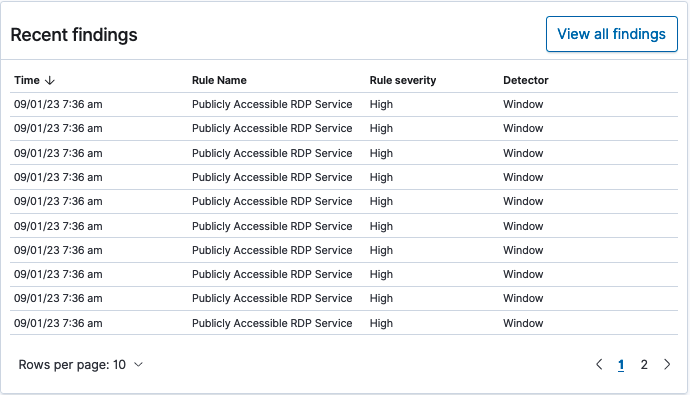690x395 pixels.
Task: Click the Recent findings heading
Action: [x=74, y=35]
